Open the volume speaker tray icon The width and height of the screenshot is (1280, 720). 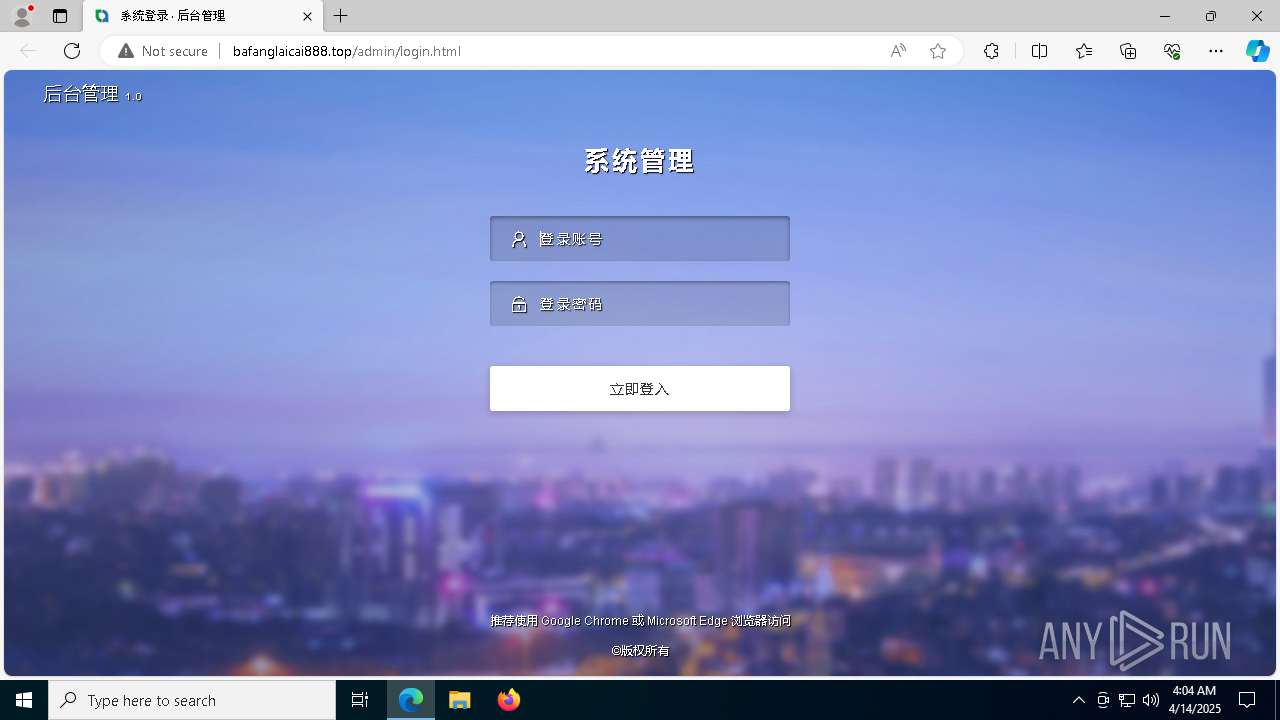[1151, 700]
